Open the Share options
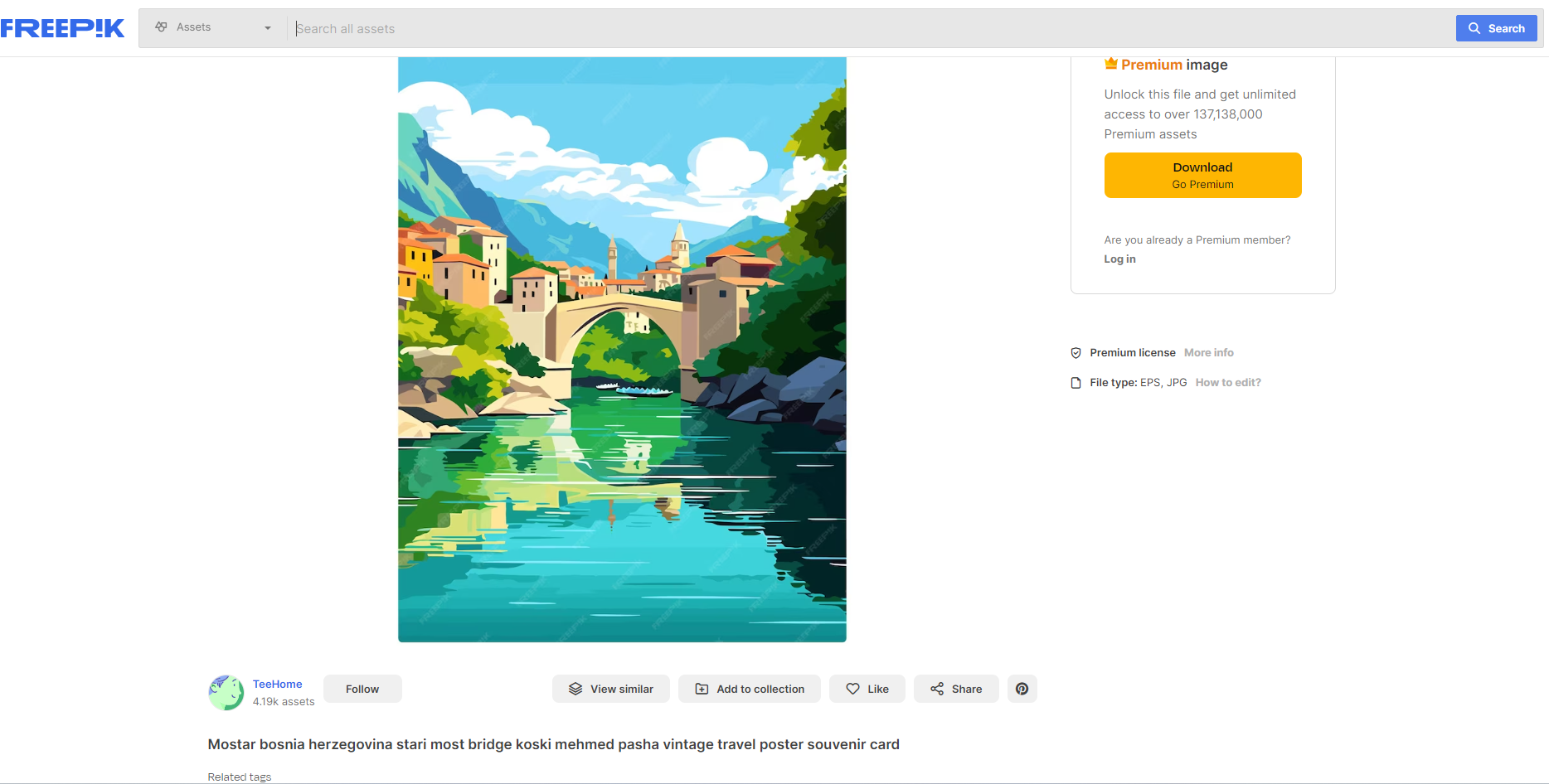The image size is (1549, 784). point(955,689)
